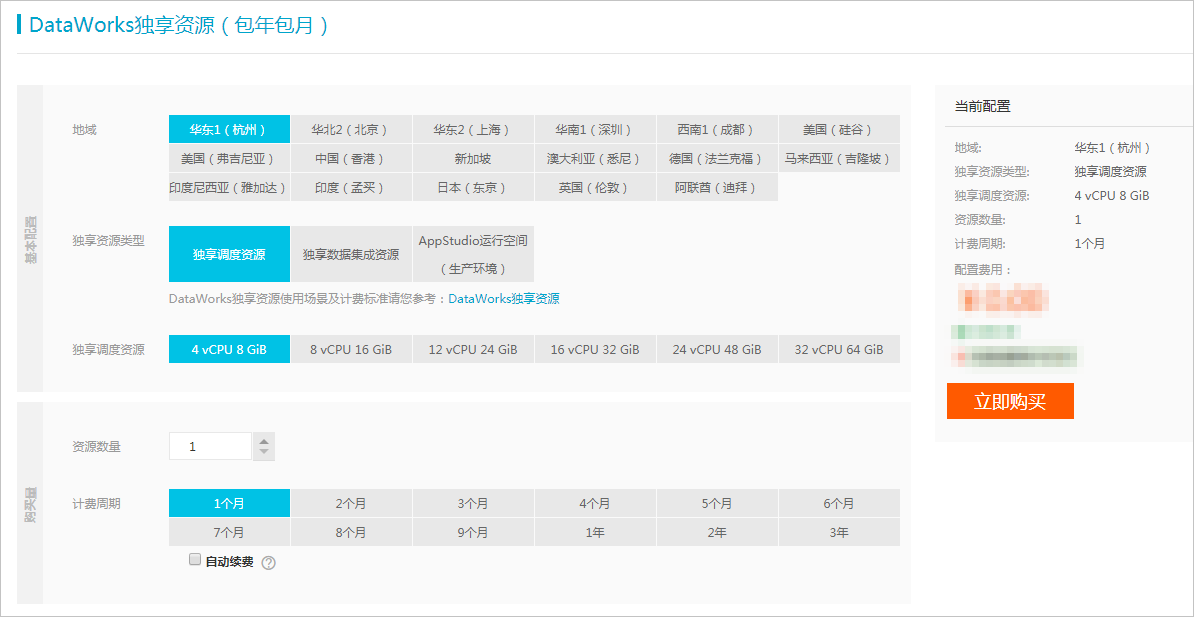Pick the 12 vCPU 24 GiB spec
1194x617 pixels.
(473, 350)
